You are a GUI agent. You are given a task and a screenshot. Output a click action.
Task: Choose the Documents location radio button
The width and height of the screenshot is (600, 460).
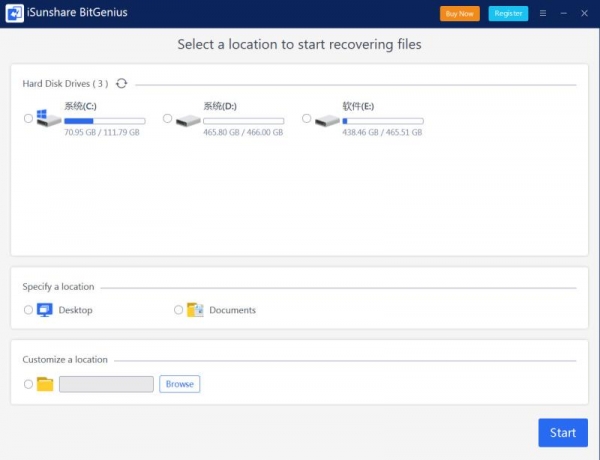point(178,310)
